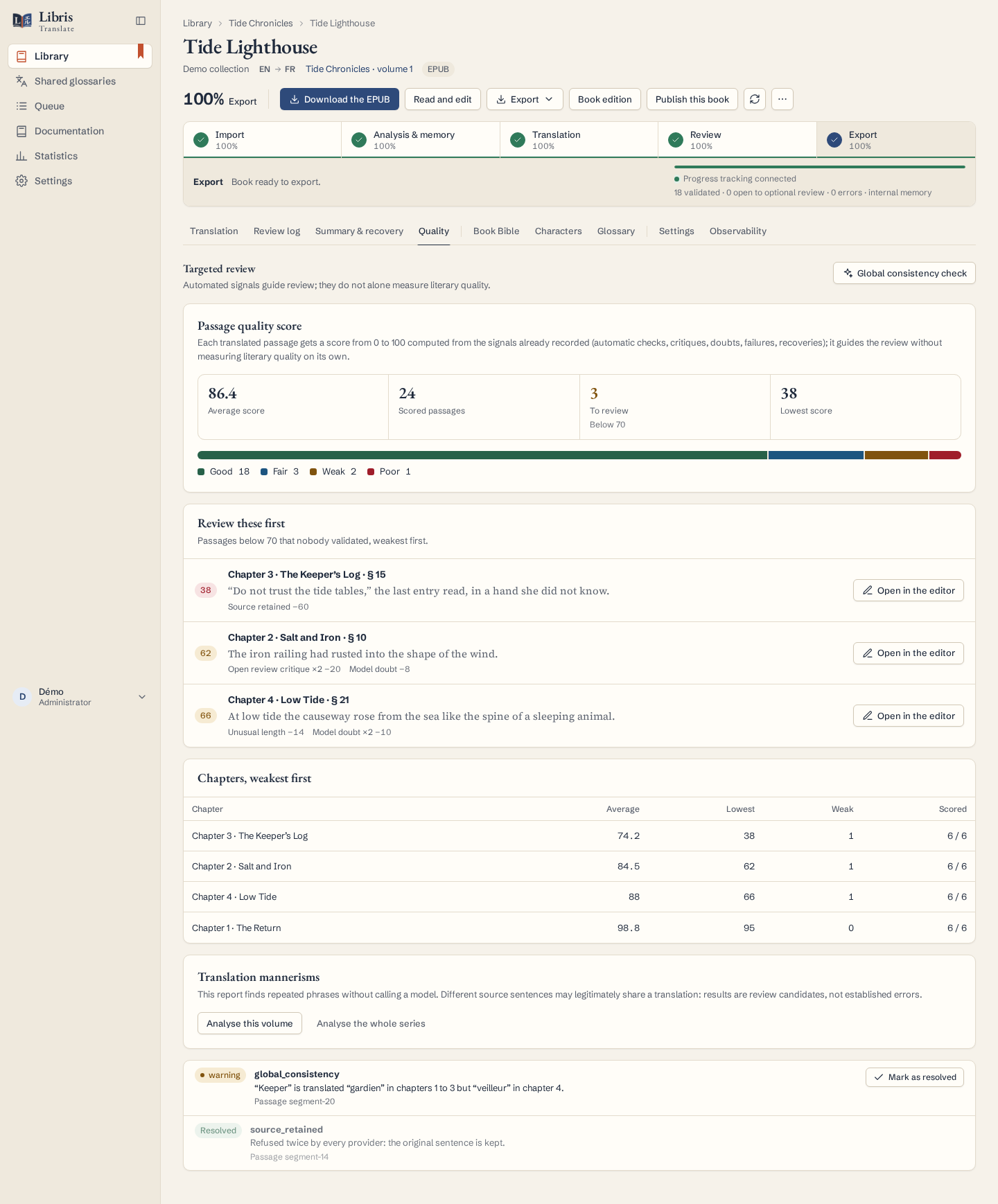Open the Tide Chronicles · volume 1 link
Image resolution: width=998 pixels, height=1204 pixels.
coord(359,69)
